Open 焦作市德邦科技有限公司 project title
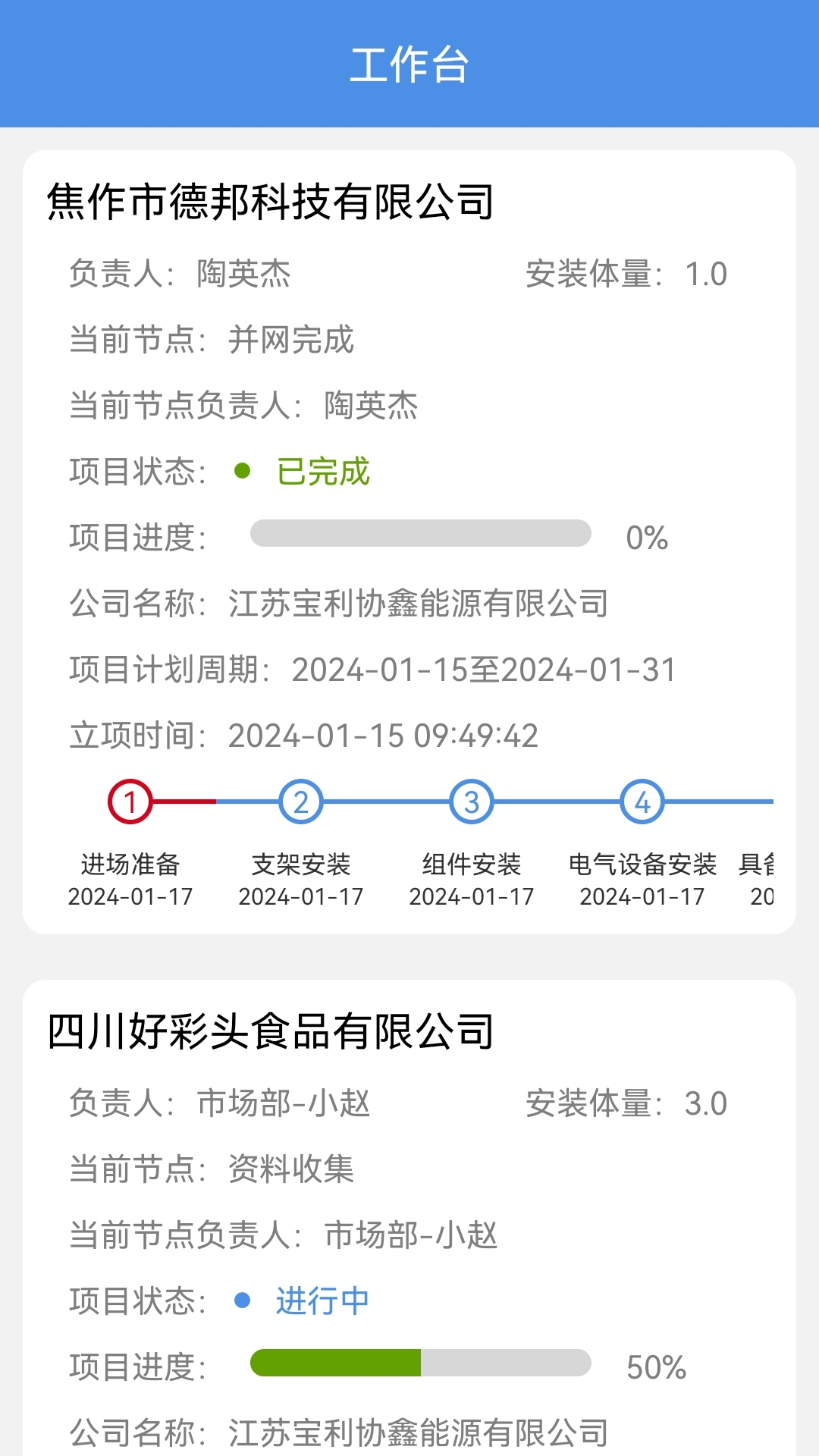Image resolution: width=819 pixels, height=1456 pixels. pyautogui.click(x=271, y=202)
